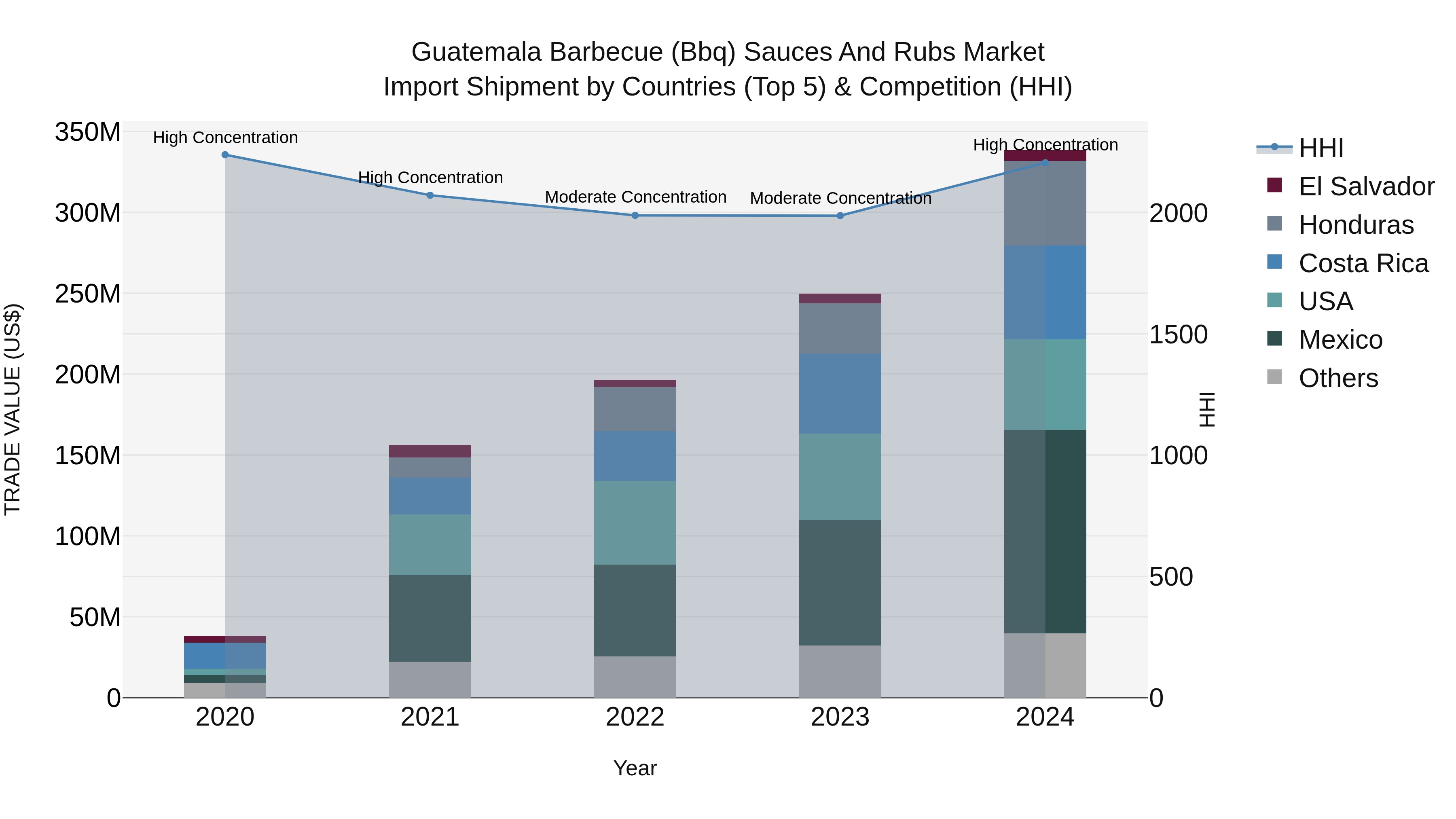Toggle Others series in legend

[x=1323, y=378]
